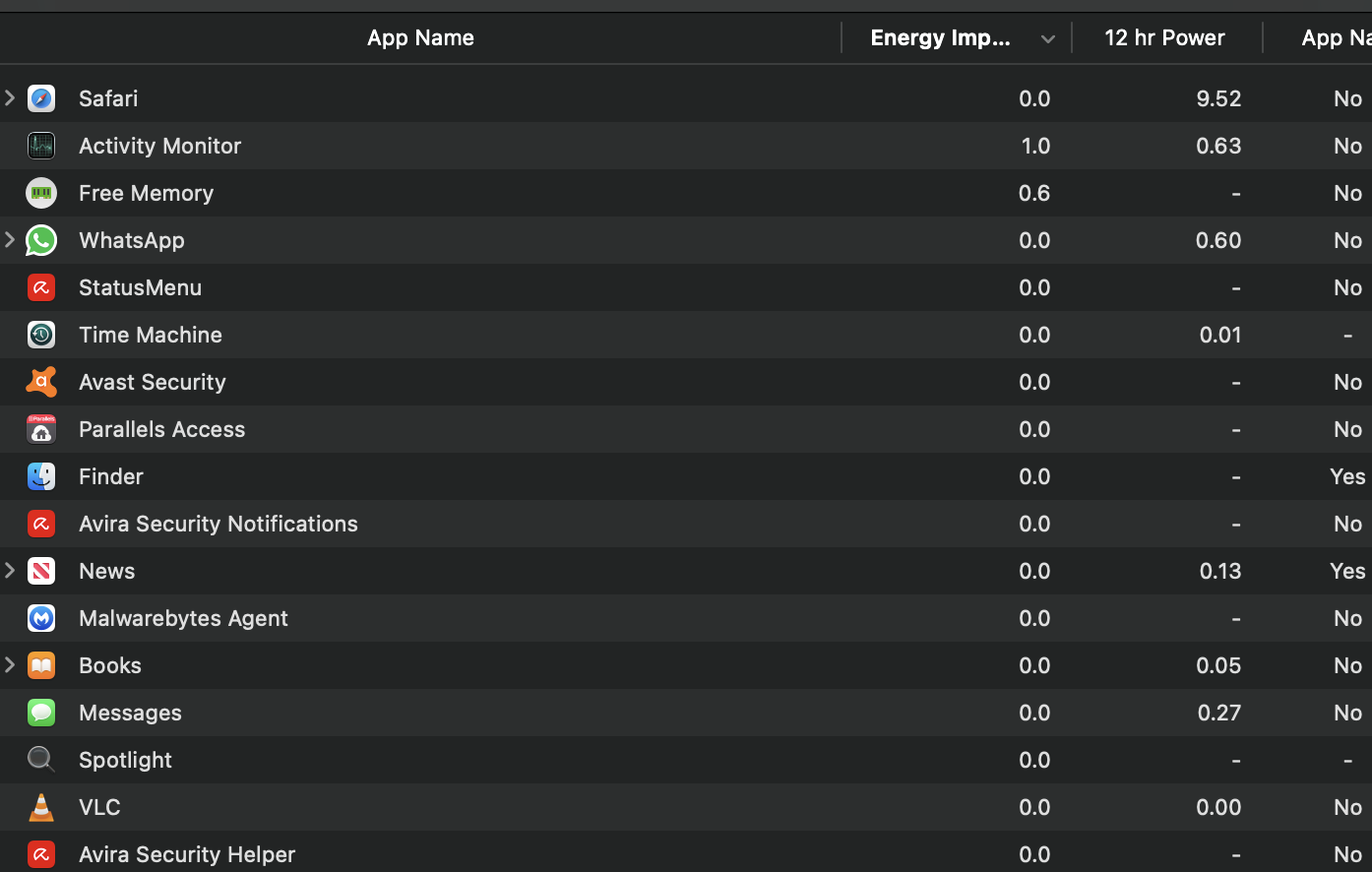Select the Parallels Access row name
The width and height of the screenshot is (1372, 872).
[161, 429]
